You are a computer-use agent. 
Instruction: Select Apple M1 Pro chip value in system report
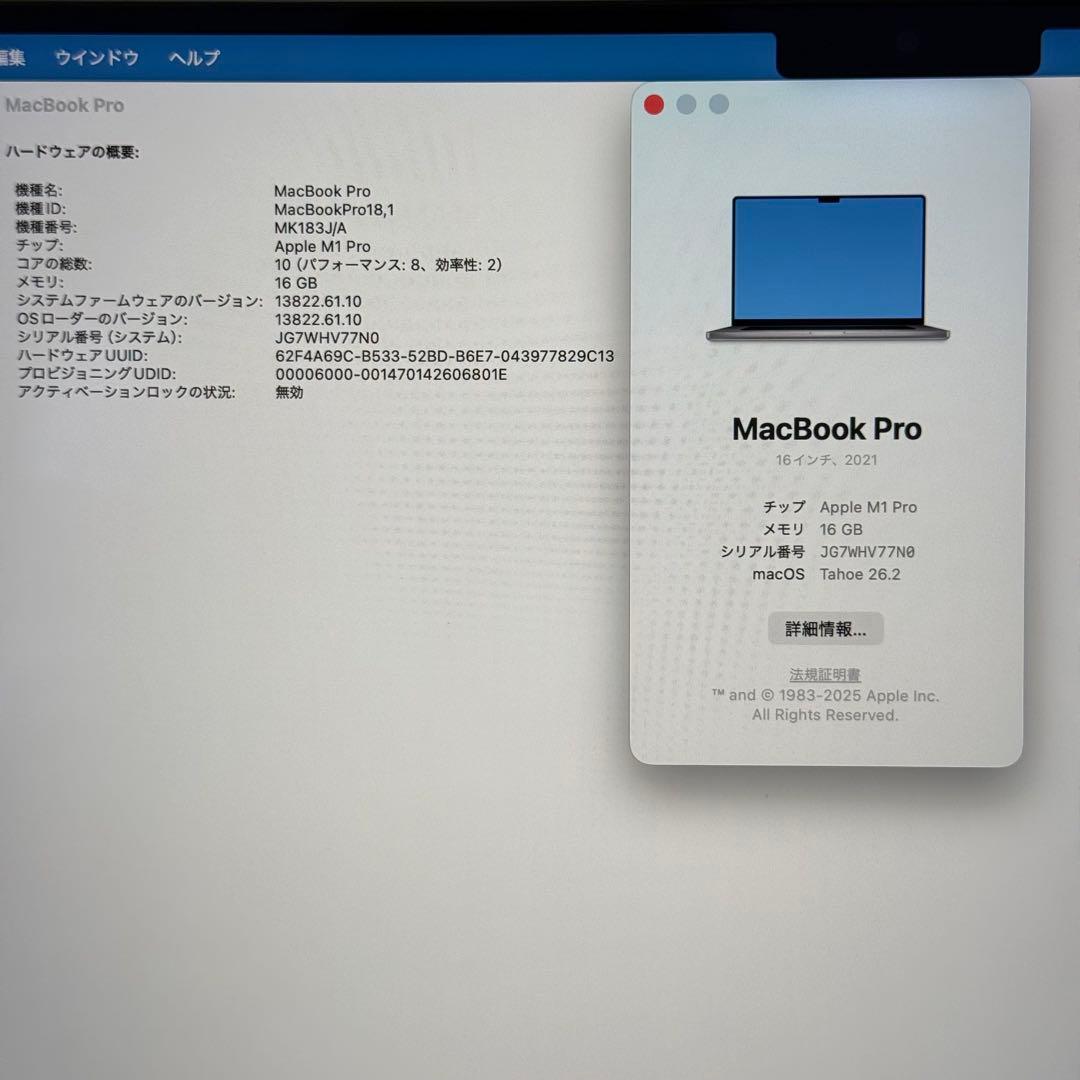click(x=322, y=247)
